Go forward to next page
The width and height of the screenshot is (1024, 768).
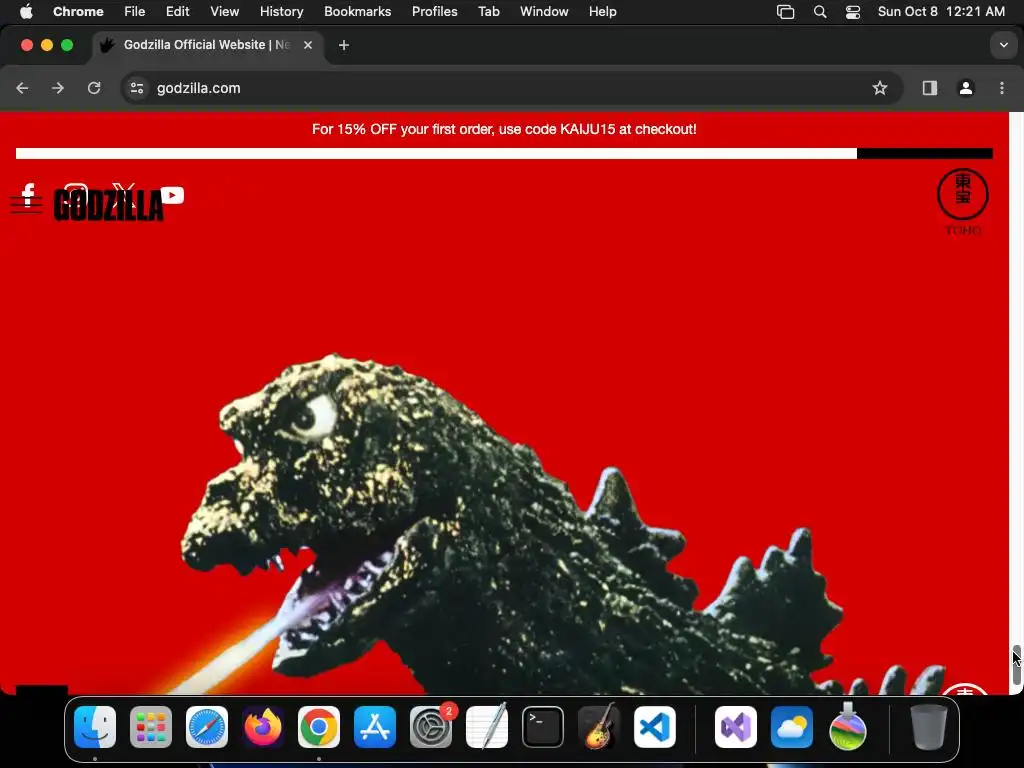pos(58,88)
